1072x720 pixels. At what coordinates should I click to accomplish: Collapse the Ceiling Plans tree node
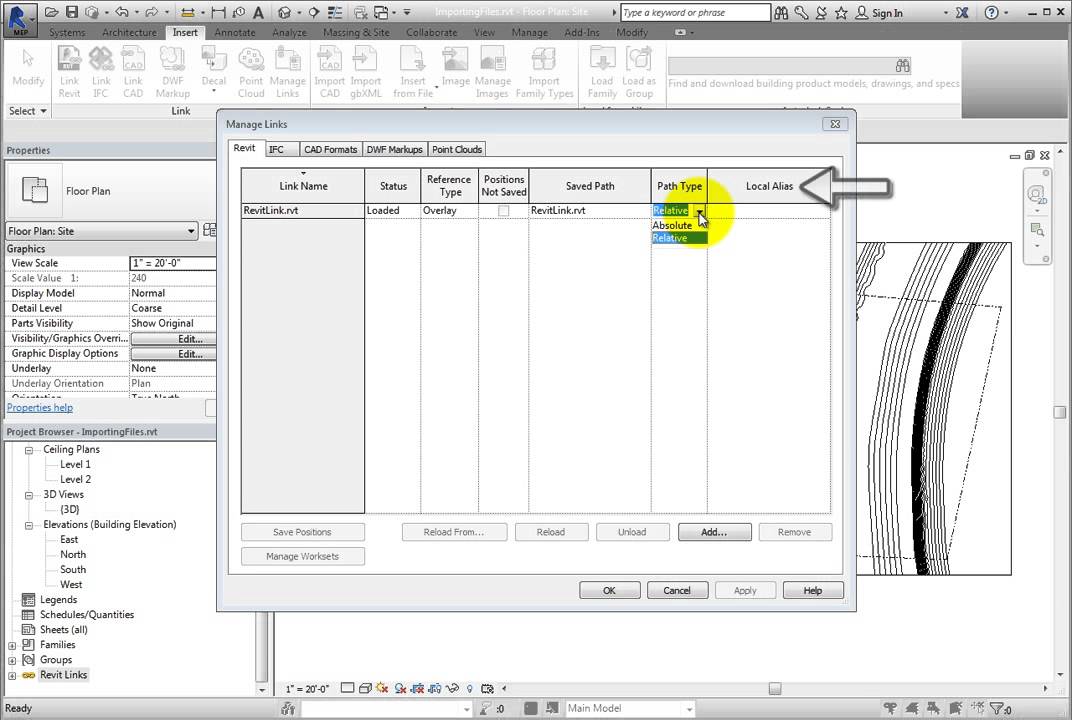coord(29,450)
